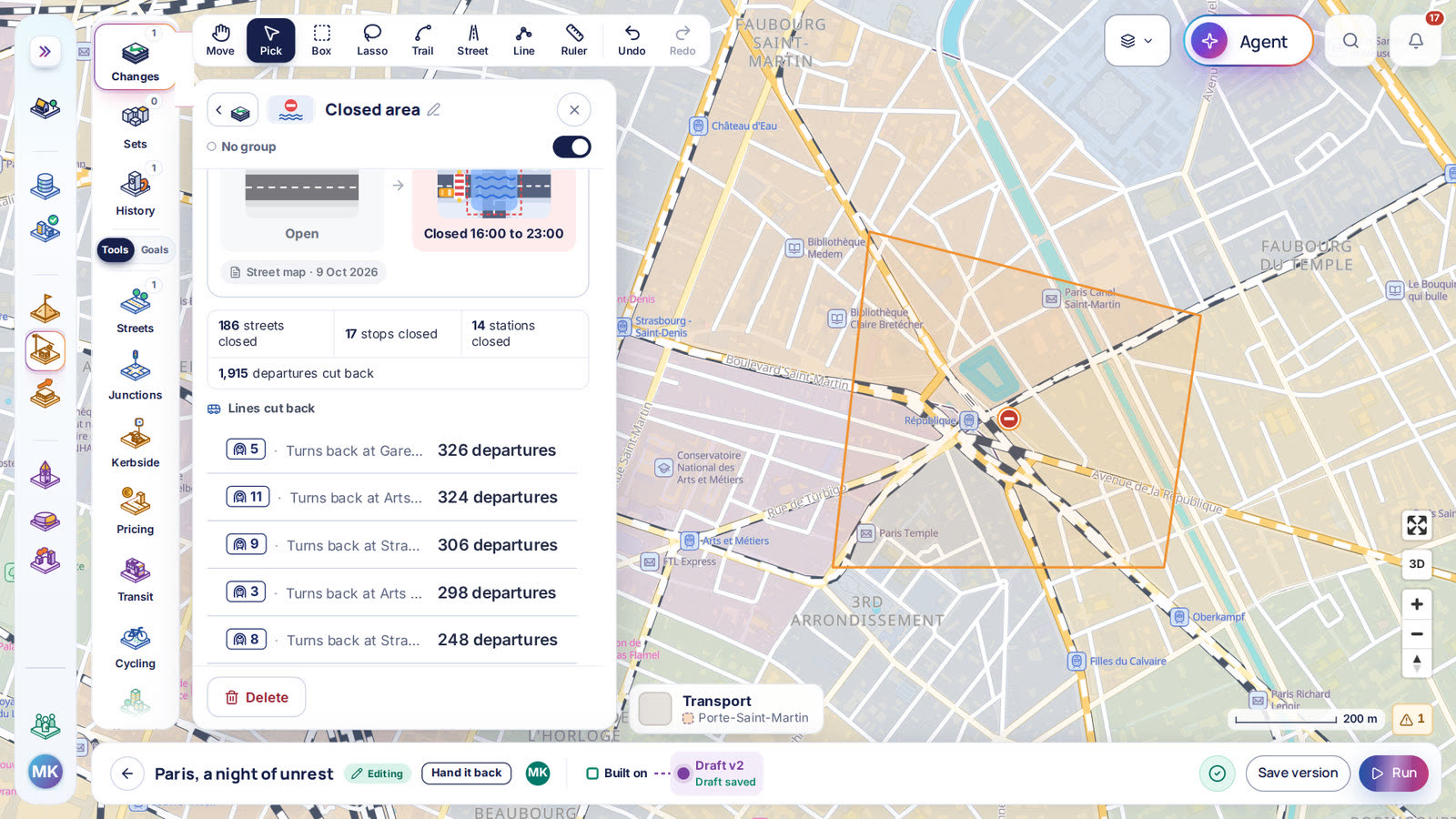Close the Closed area panel
This screenshot has width=1456, height=819.
click(574, 110)
